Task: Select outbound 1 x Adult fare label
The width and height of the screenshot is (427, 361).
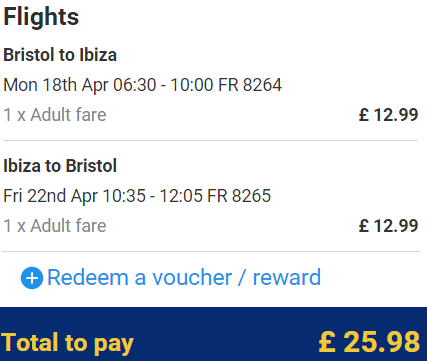Action: [55, 115]
